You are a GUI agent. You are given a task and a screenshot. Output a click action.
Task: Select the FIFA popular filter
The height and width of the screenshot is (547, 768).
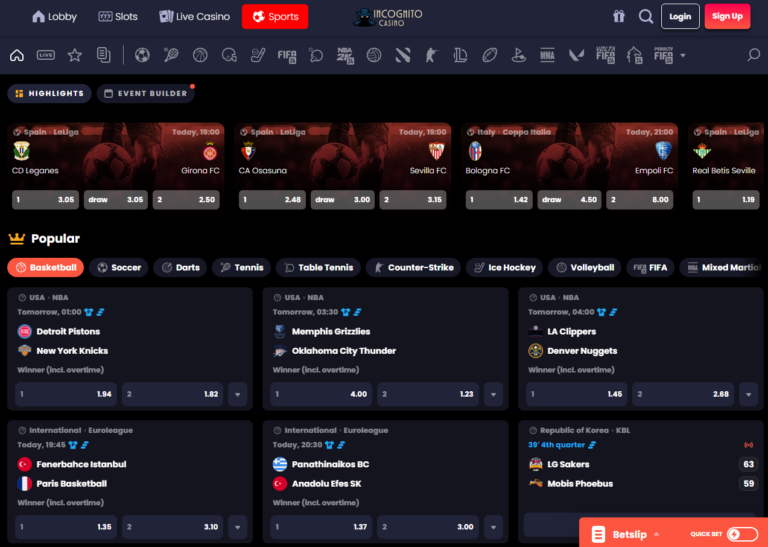[x=650, y=267]
